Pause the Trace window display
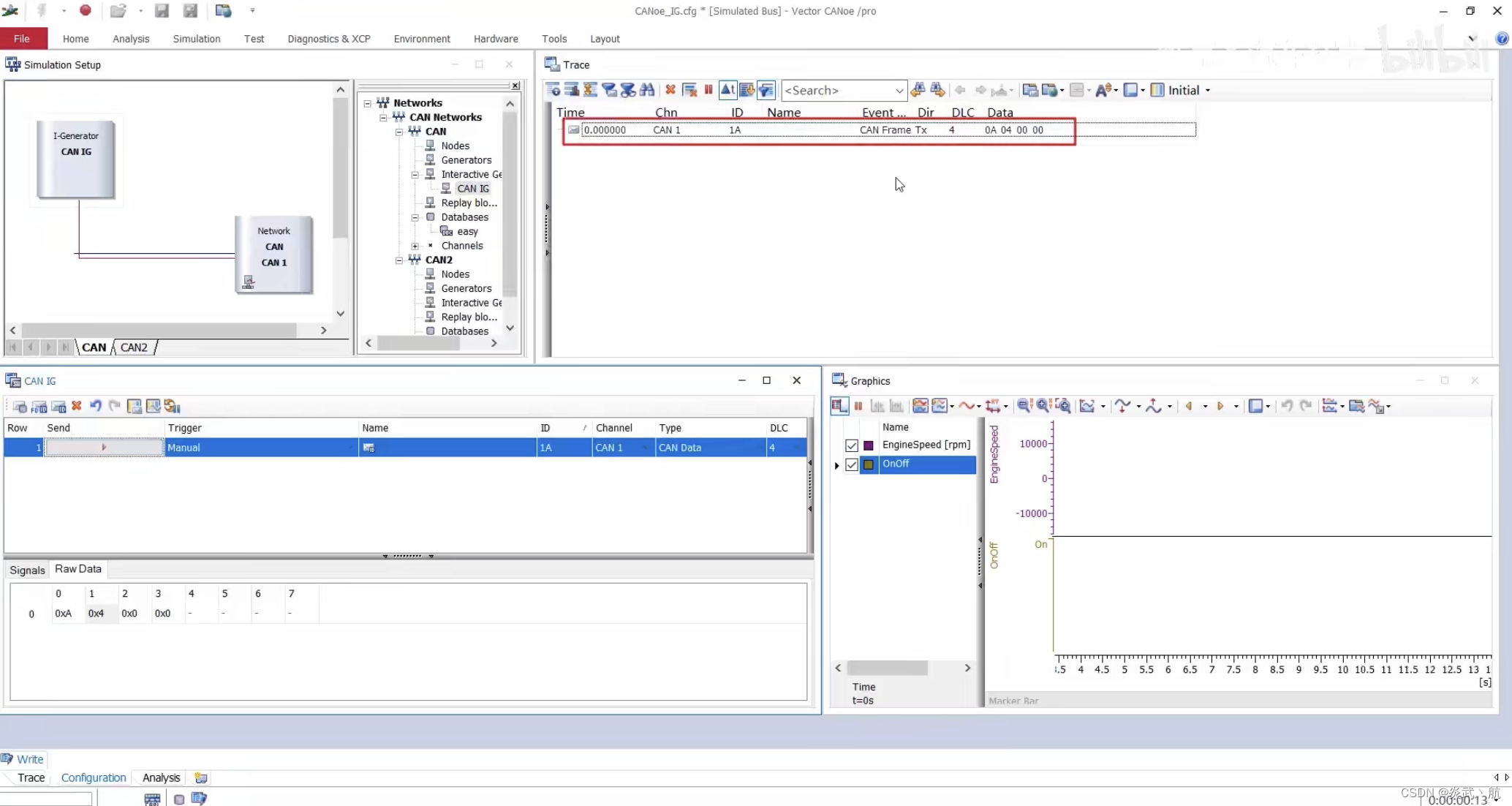1512x806 pixels. tap(708, 90)
